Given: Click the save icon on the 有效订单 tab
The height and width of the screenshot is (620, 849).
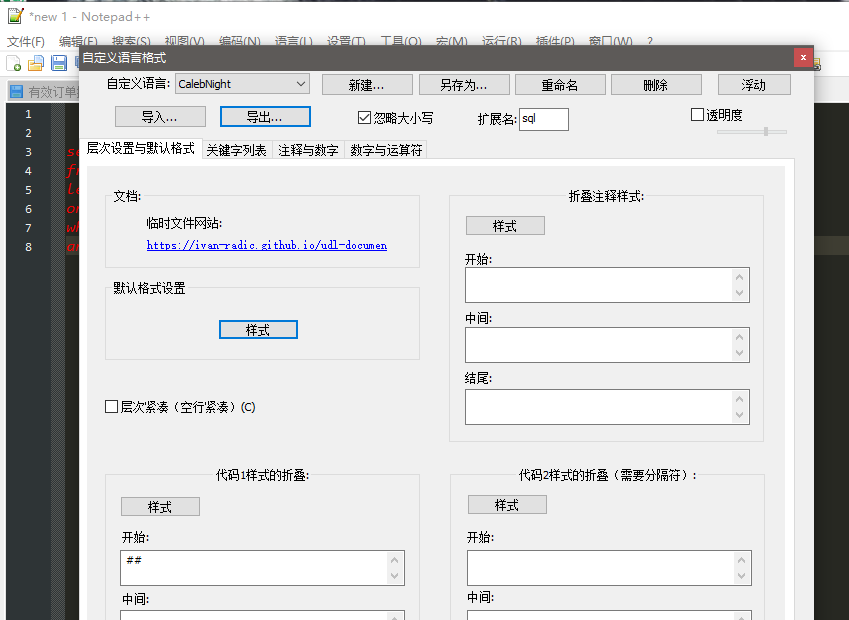Looking at the screenshot, I should tap(17, 92).
